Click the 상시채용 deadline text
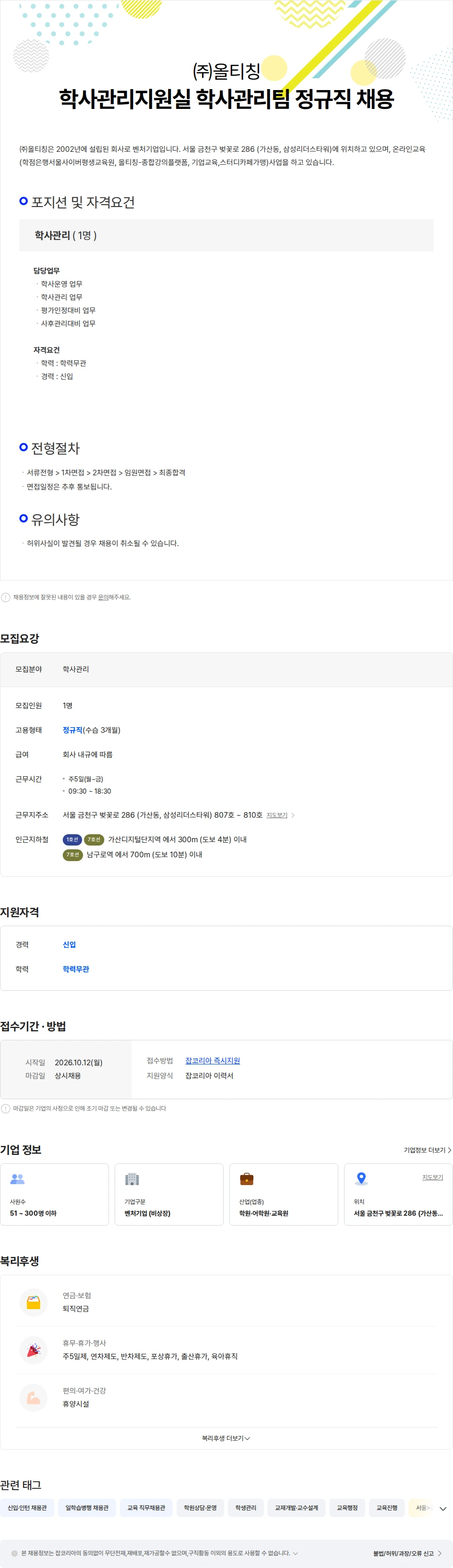453x1568 pixels. click(67, 1076)
